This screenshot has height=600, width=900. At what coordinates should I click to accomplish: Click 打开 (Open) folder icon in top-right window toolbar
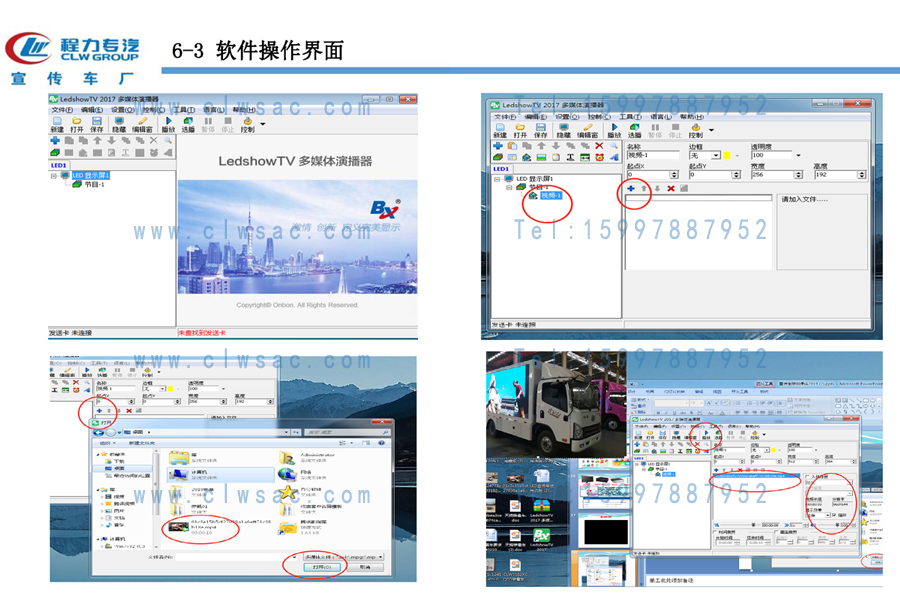[x=521, y=129]
